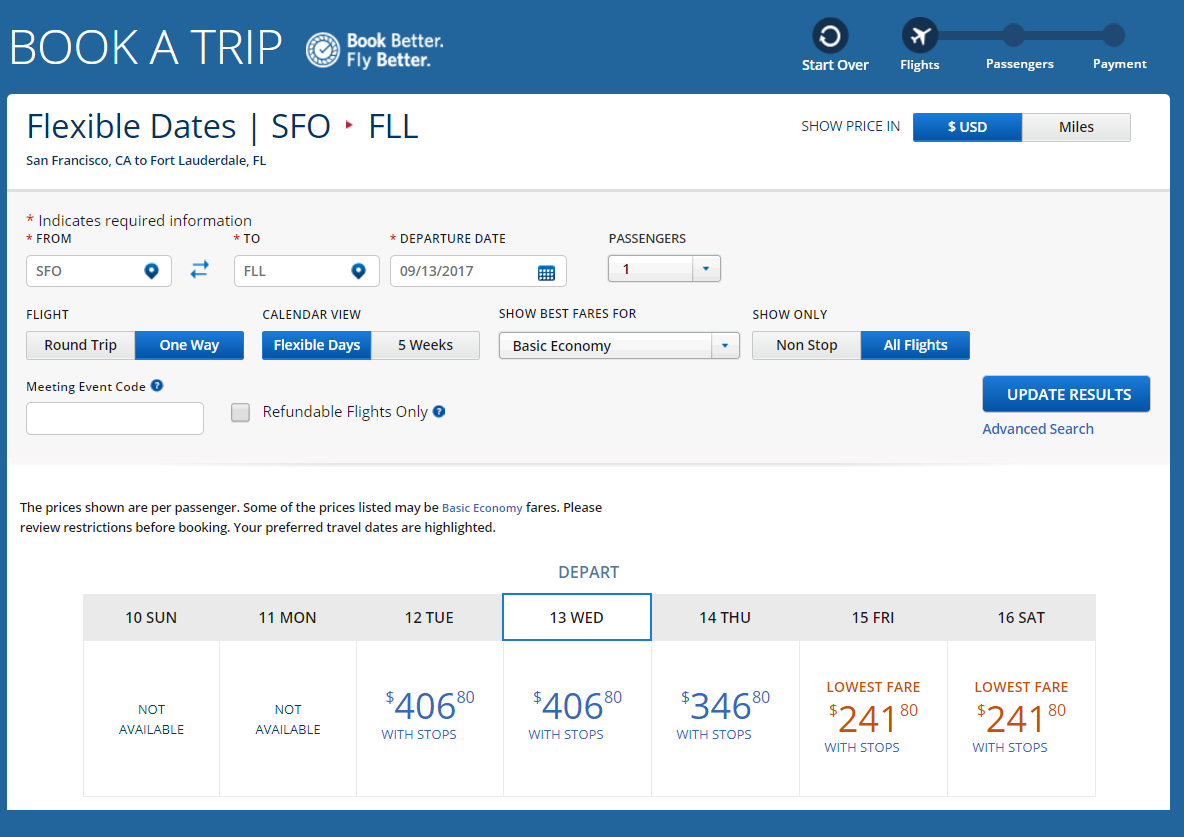
Task: Click the FROM field location pin icon
Action: (151, 271)
